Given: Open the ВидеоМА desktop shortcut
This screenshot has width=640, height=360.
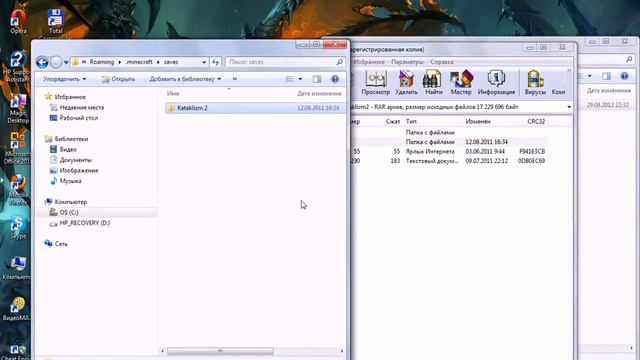Looking at the screenshot, I should 16,309.
